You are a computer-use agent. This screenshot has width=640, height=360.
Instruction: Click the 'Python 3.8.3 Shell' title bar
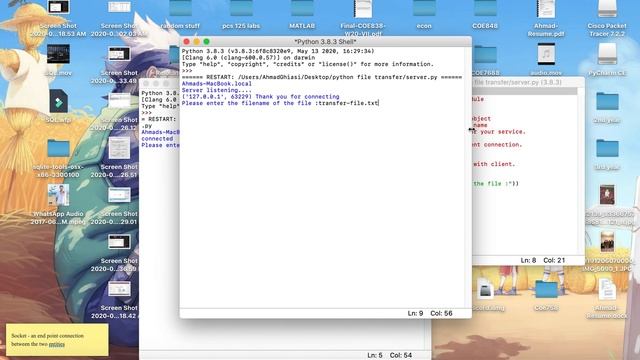[325, 42]
